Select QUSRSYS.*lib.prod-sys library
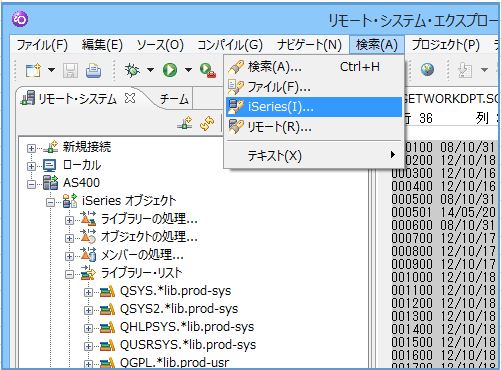 [x=188, y=345]
